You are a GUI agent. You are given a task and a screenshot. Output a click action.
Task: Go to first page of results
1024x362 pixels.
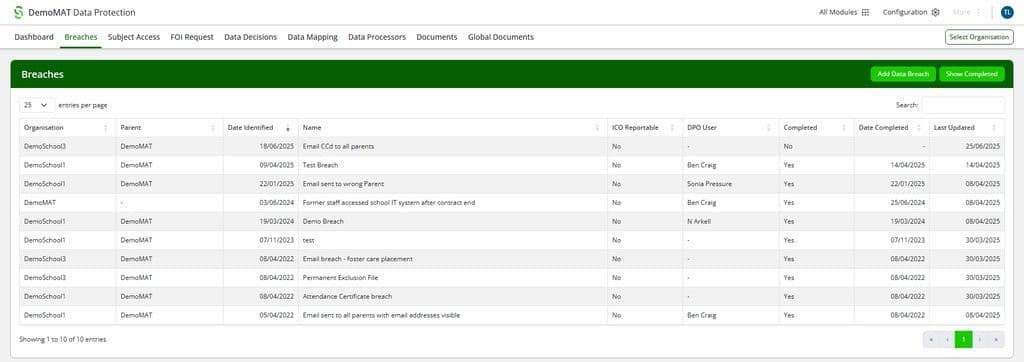tap(930, 339)
